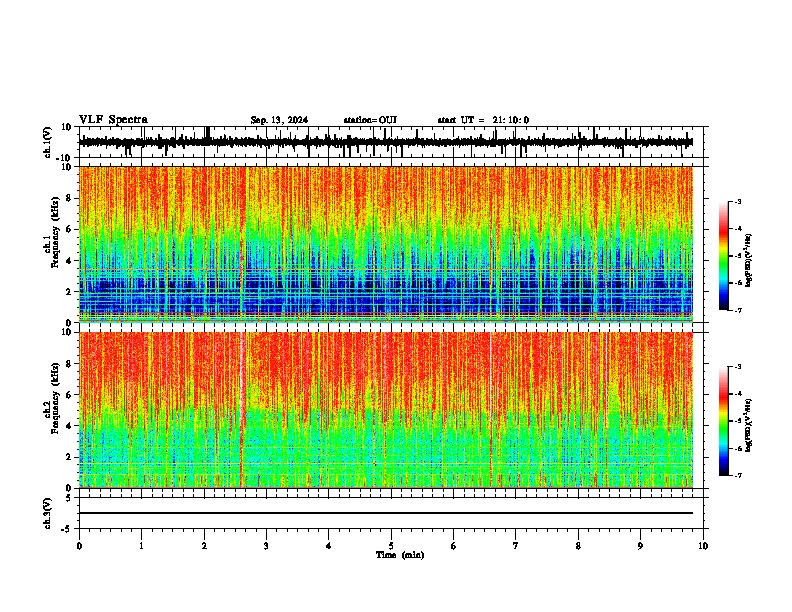Click the date 'Sep. 13, 2024'
Screen dimensions: 792x612
point(279,120)
